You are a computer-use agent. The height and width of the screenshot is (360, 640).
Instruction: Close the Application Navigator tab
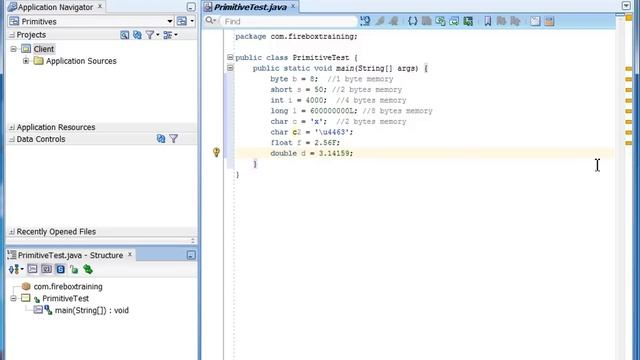tap(100, 7)
